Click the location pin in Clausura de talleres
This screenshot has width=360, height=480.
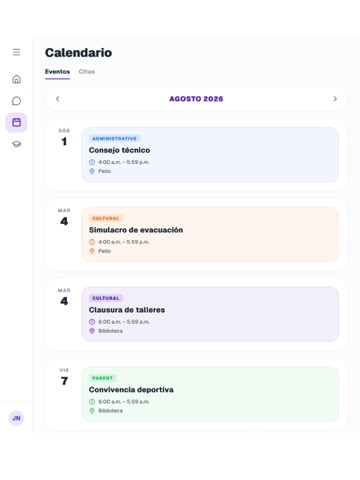coord(92,331)
